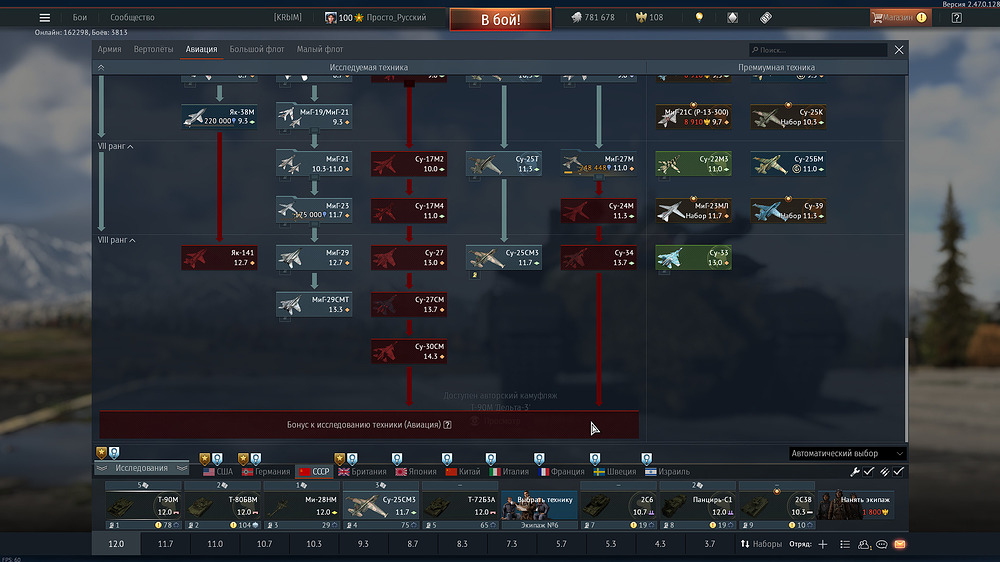Select the Су-27 aircraft card
This screenshot has height=562, width=1000.
409,258
